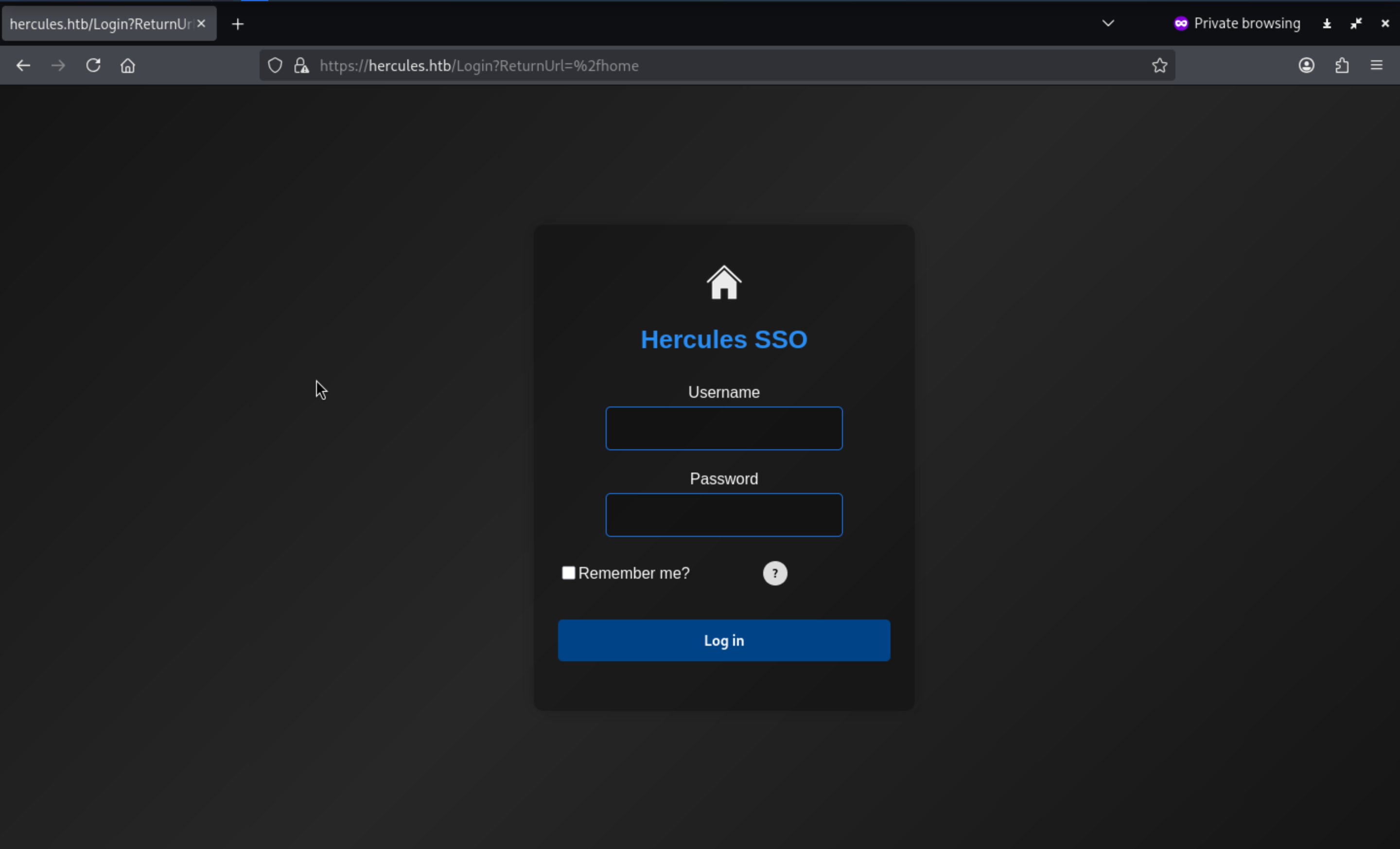This screenshot has height=849, width=1400.
Task: Click the white house logo icon
Action: pos(723,283)
